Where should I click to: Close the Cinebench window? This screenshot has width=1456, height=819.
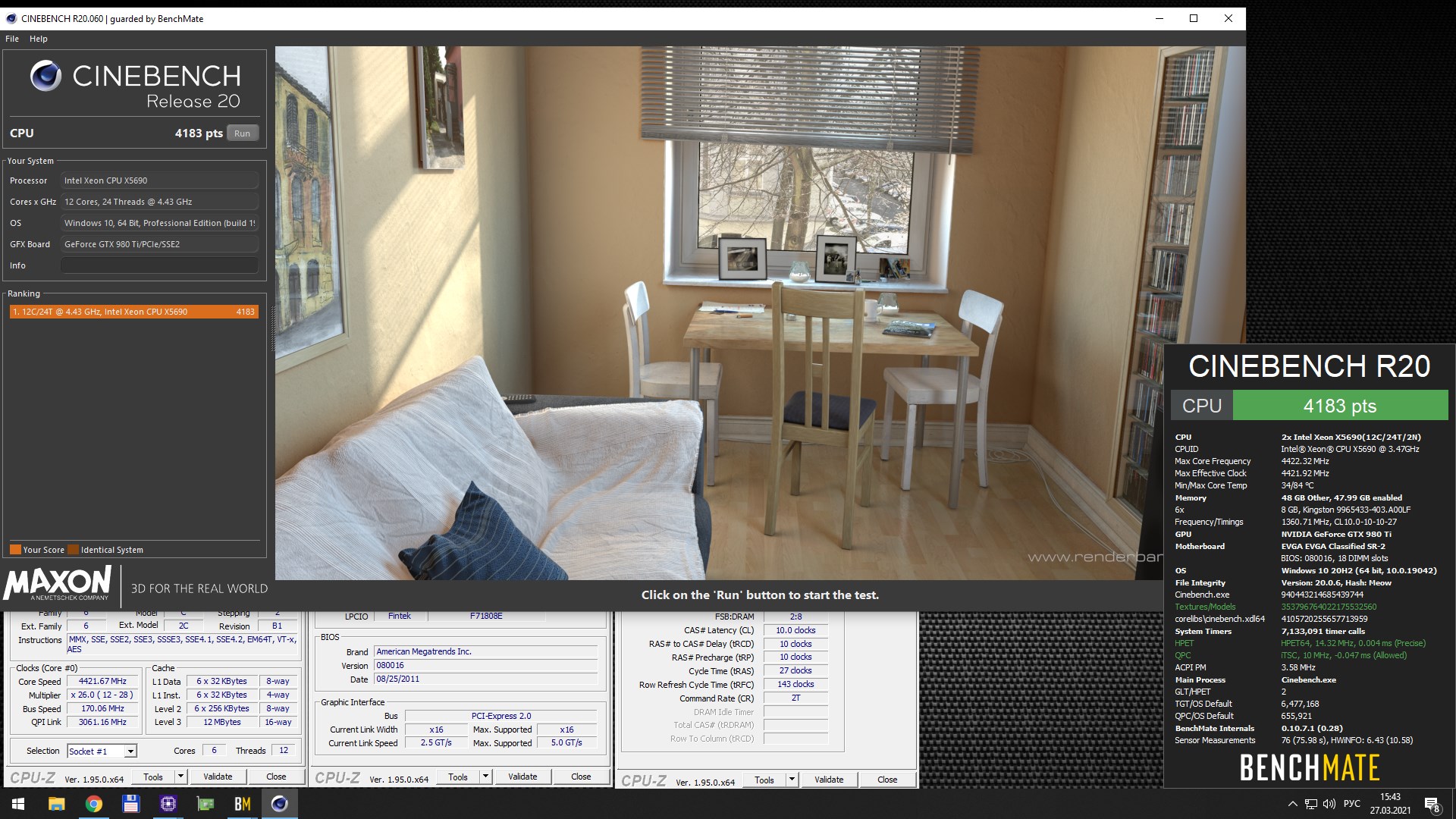pyautogui.click(x=1228, y=19)
